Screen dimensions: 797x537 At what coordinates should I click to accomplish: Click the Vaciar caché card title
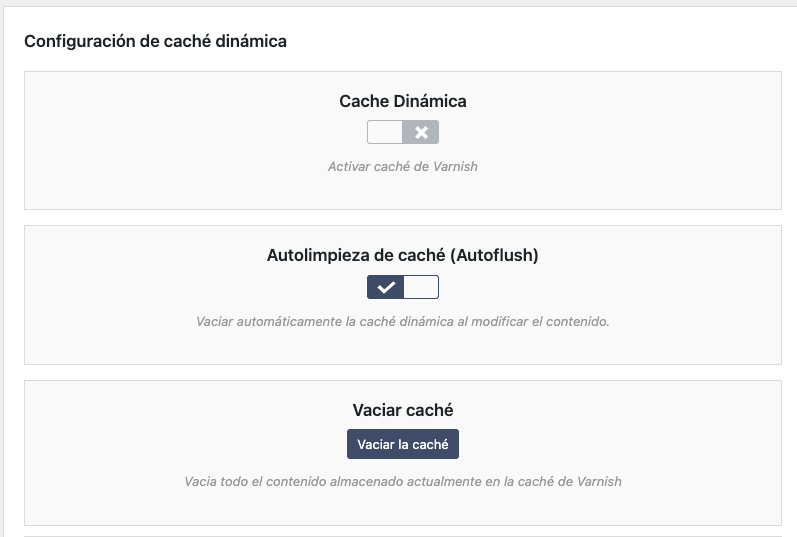pos(403,410)
